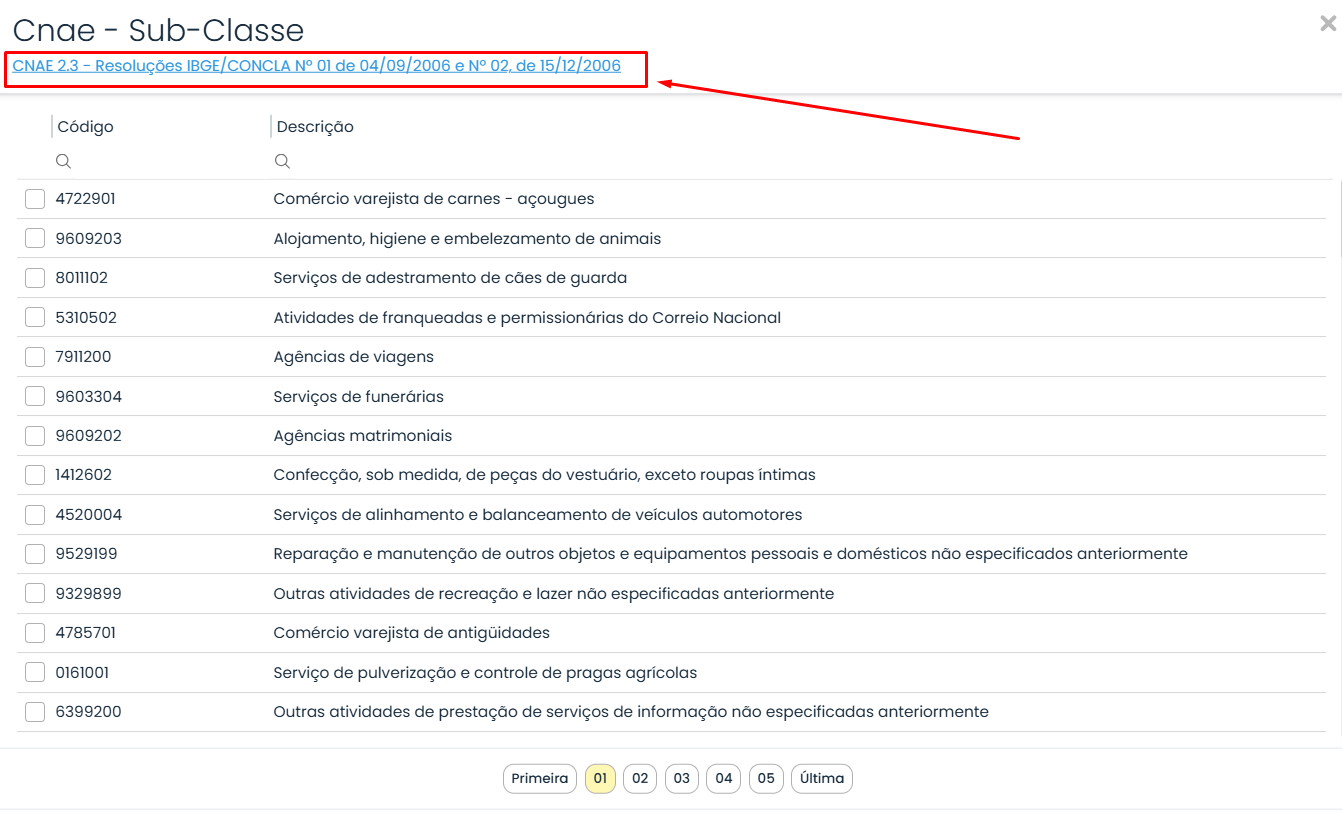
Task: Click description Comércio varejista de carnes - açougues
Action: tap(434, 199)
